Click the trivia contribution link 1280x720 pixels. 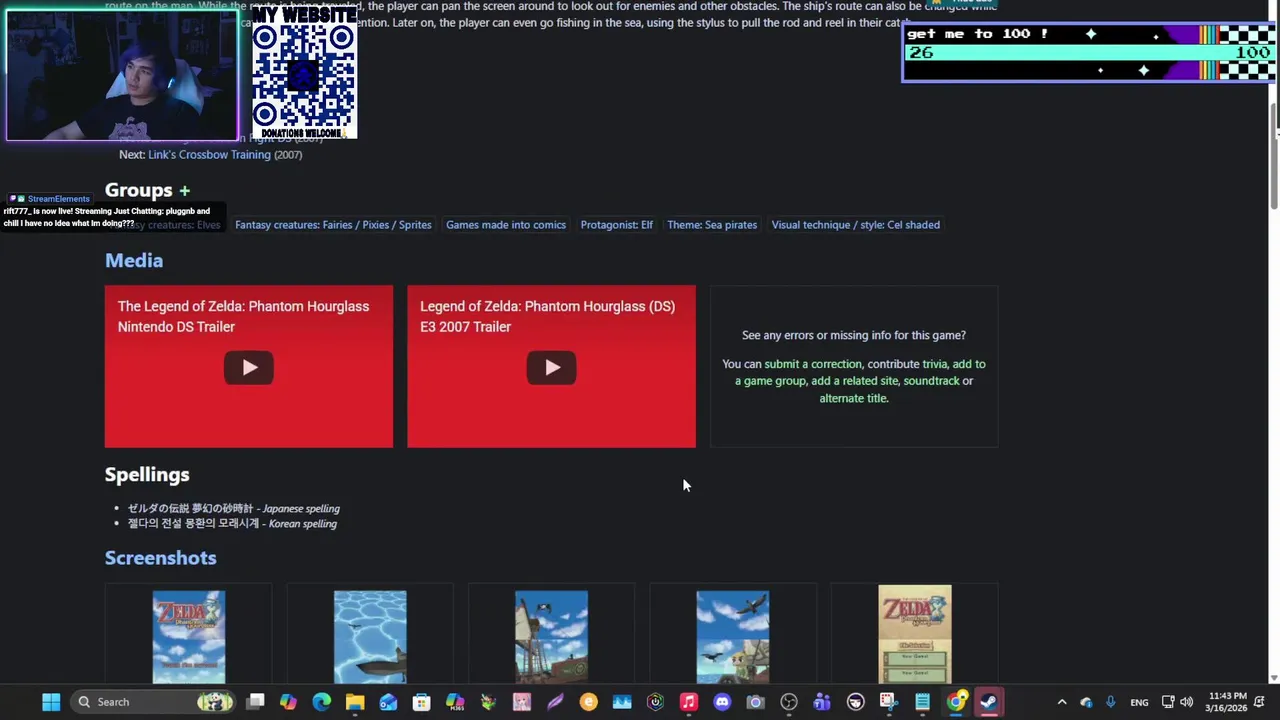[x=934, y=364]
